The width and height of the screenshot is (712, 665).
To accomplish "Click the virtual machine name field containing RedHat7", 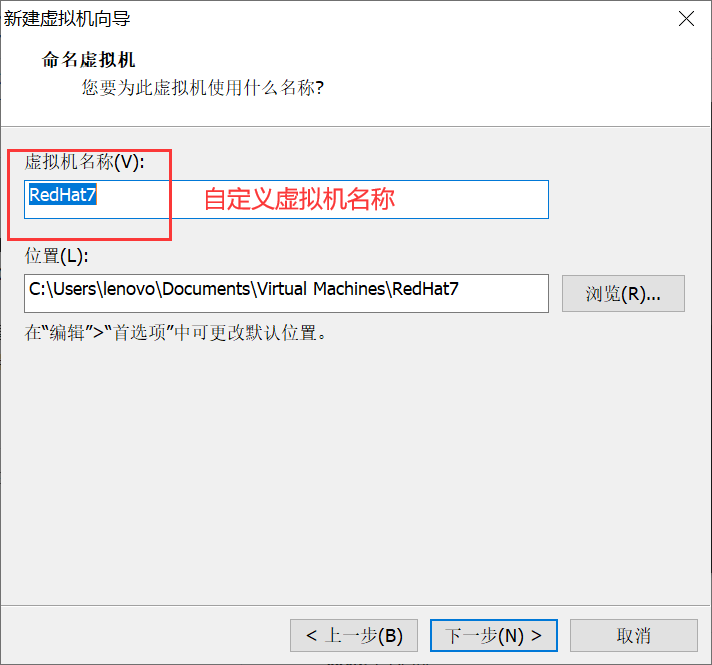I will point(286,199).
